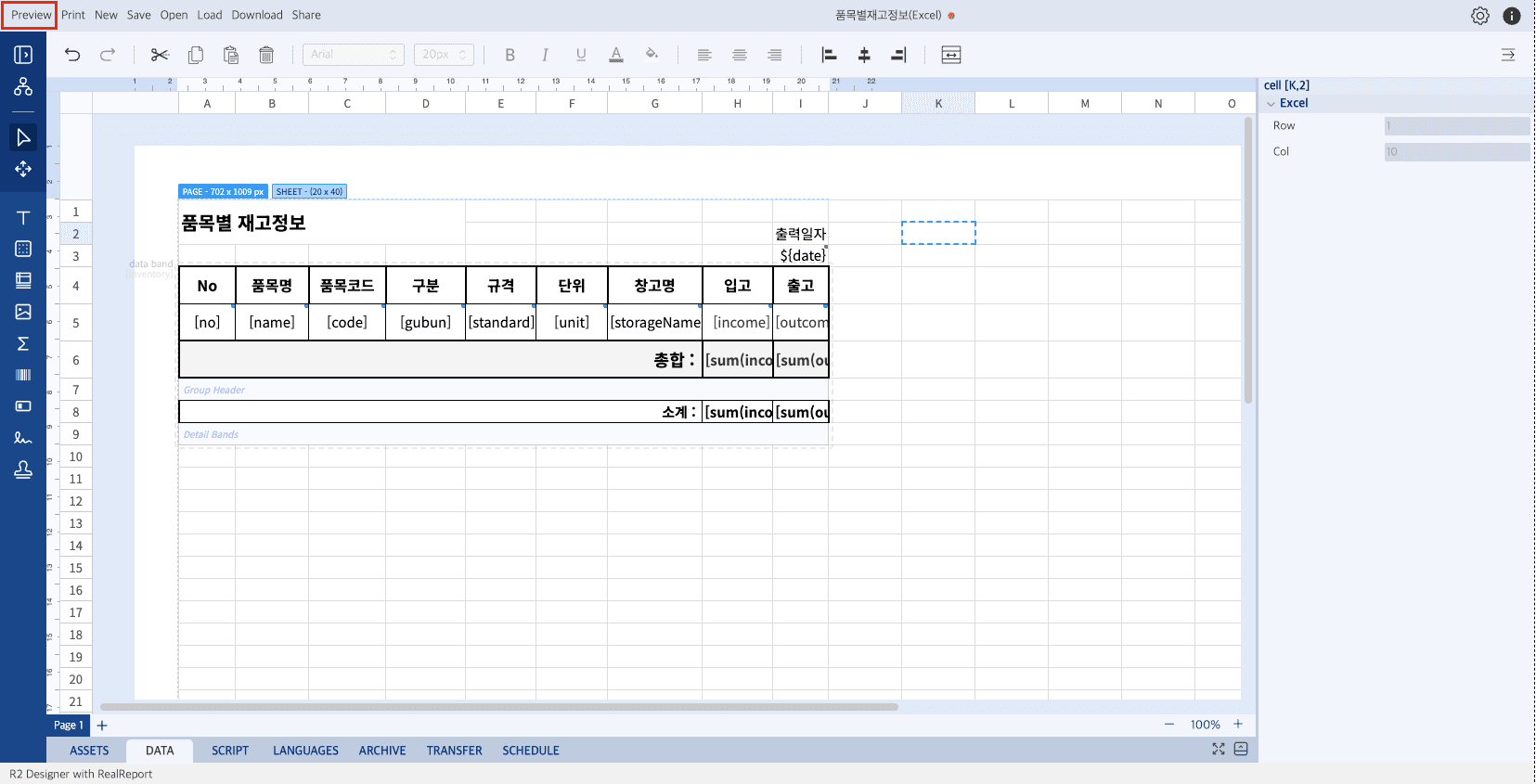Select the list band tool

point(23,280)
